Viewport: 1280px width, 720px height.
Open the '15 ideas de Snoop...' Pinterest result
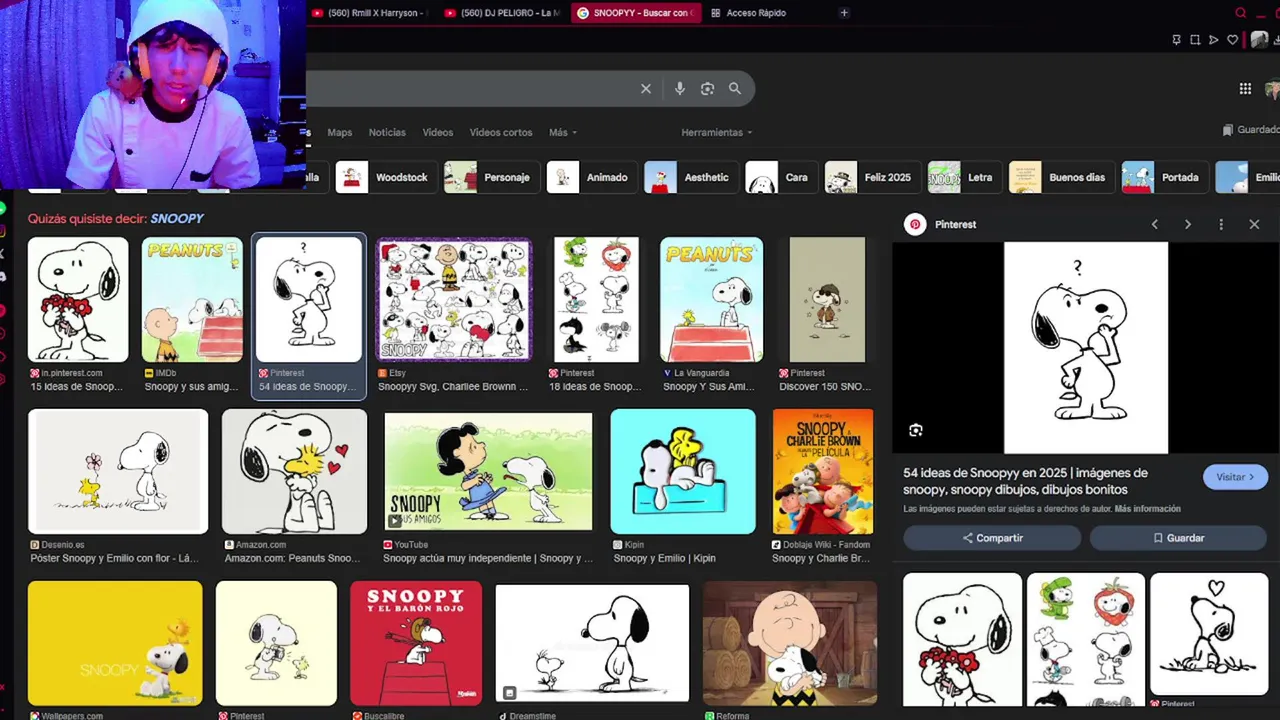(x=78, y=315)
